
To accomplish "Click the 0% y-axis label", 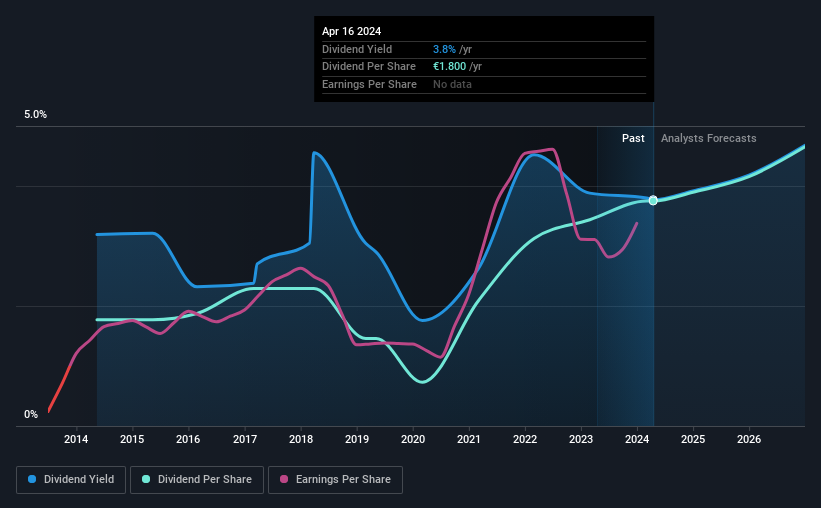I will 31,414.
